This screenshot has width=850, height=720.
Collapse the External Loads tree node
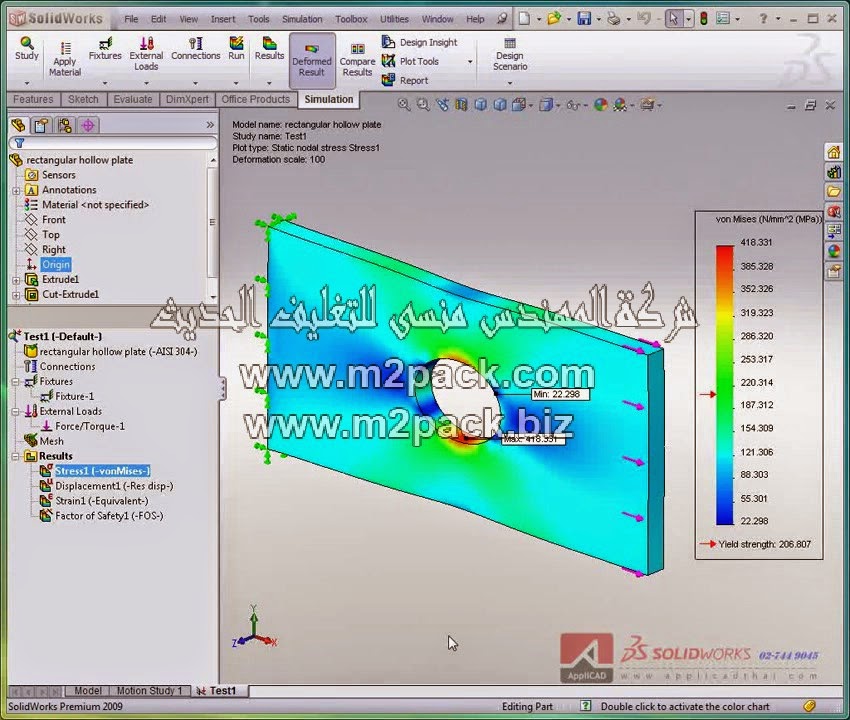click(16, 412)
